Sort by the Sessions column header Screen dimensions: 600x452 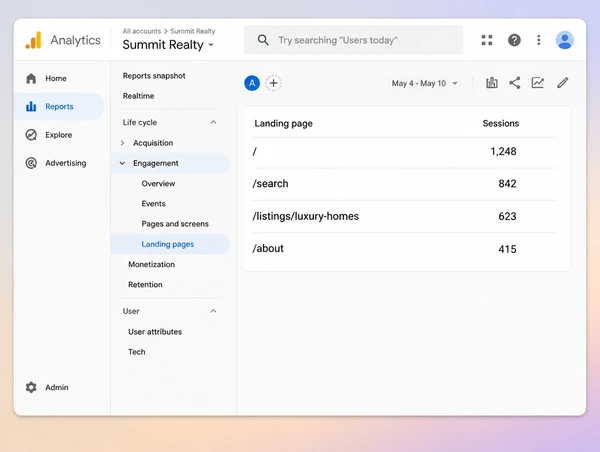coord(501,123)
